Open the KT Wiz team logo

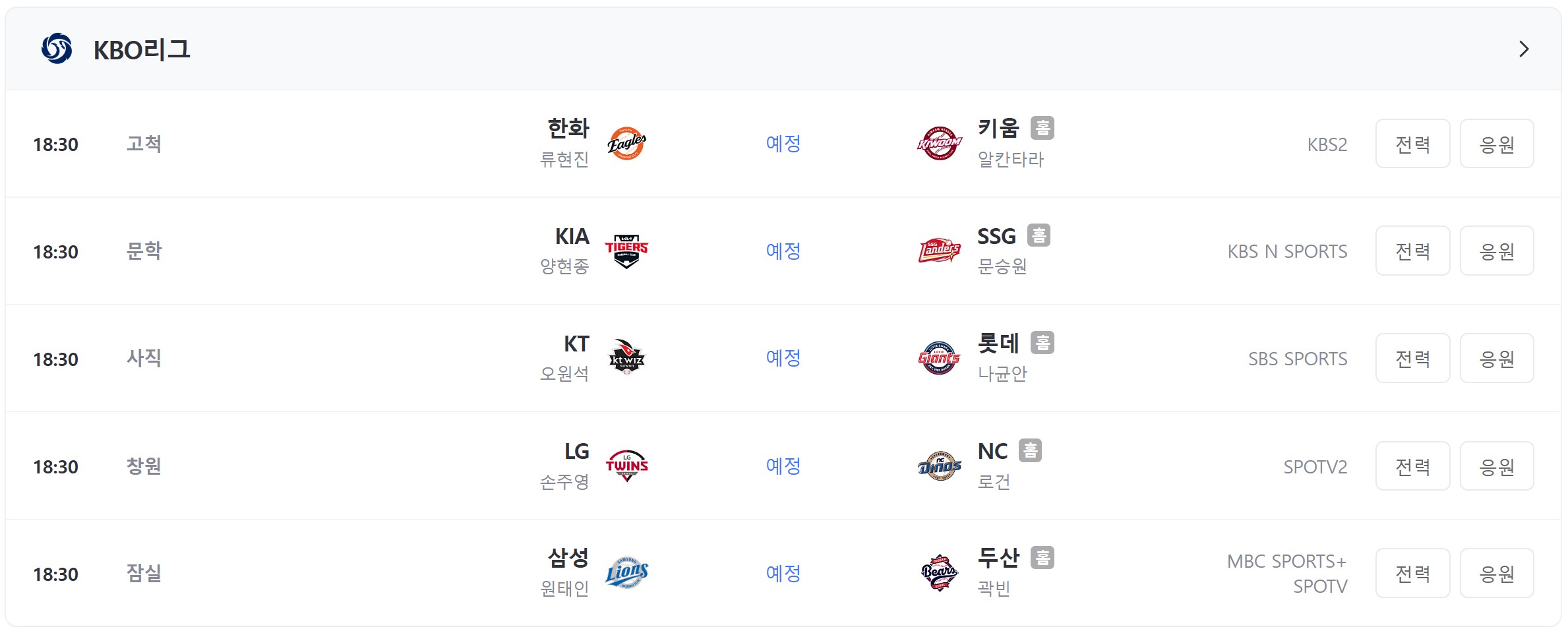pos(626,358)
